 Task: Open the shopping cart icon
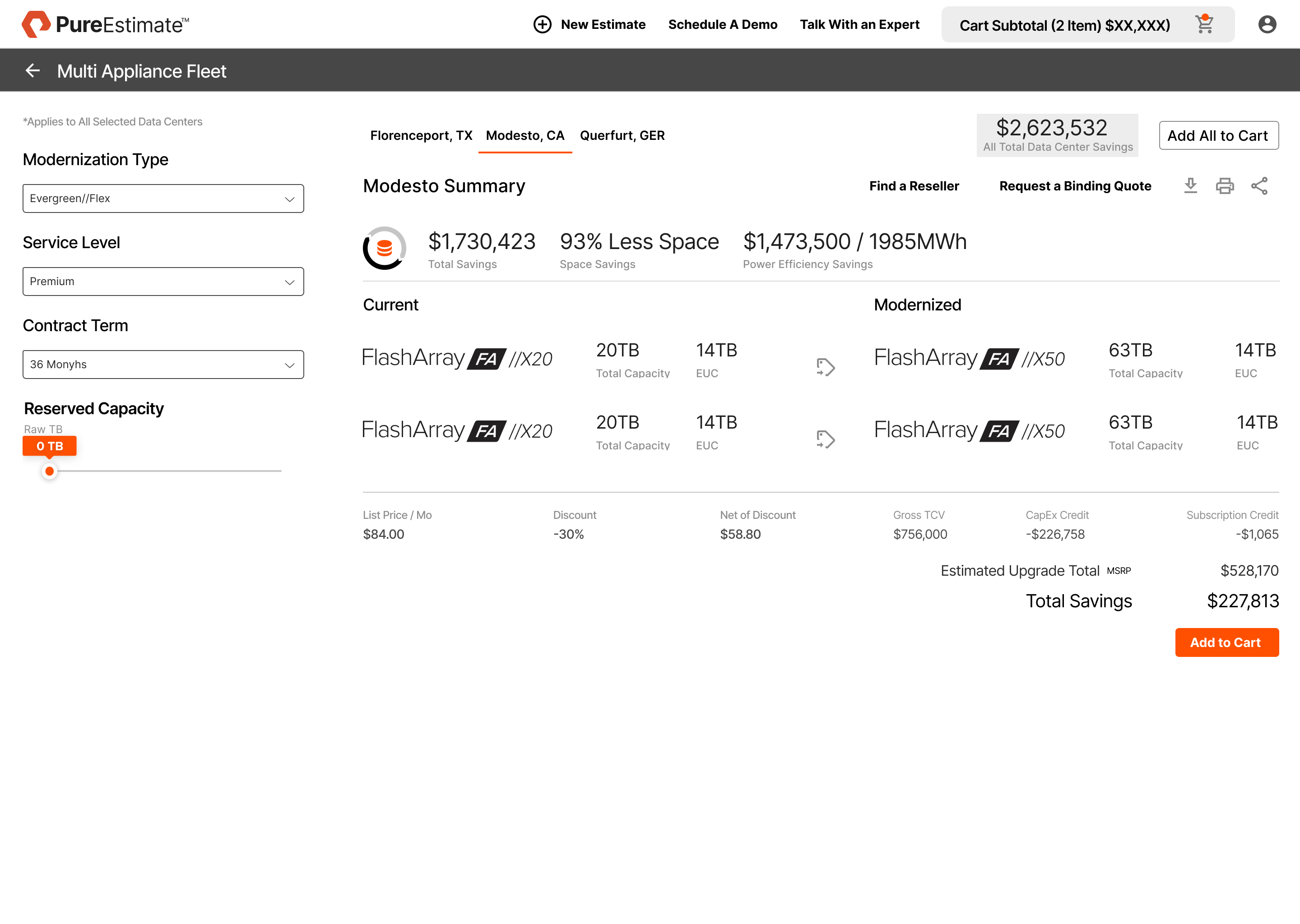[1204, 24]
